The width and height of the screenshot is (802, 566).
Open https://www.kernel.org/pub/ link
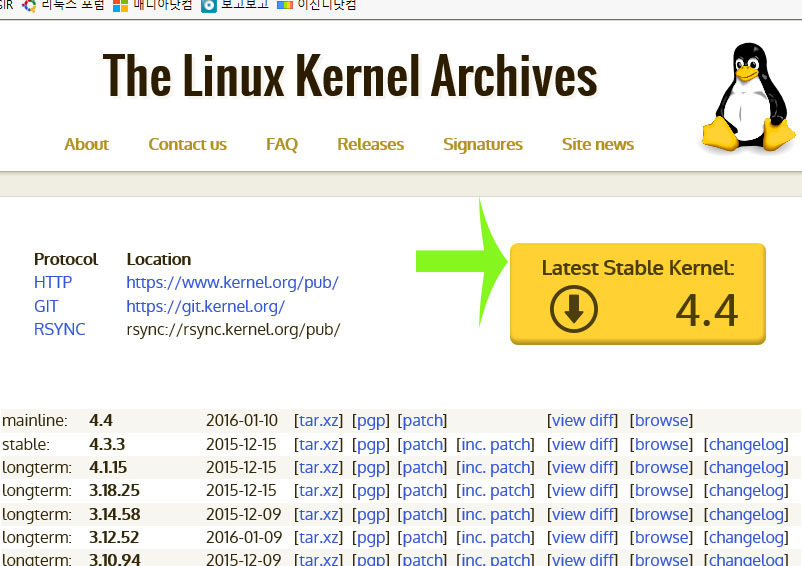(233, 282)
